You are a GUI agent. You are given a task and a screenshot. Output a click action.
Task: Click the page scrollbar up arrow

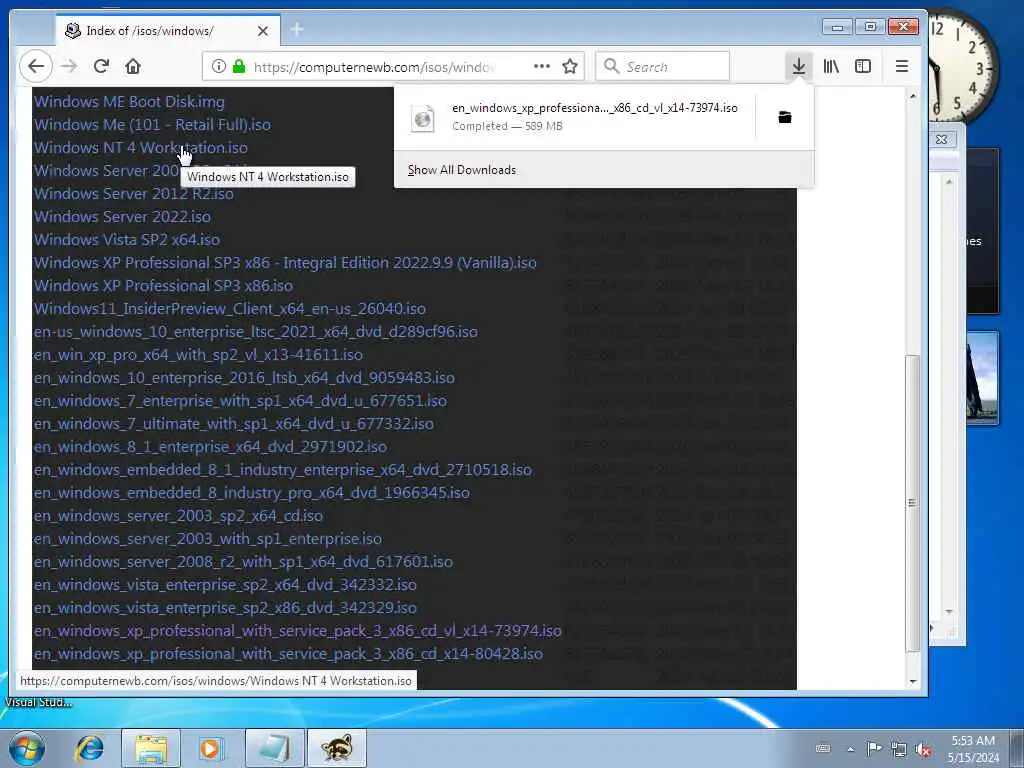912,96
